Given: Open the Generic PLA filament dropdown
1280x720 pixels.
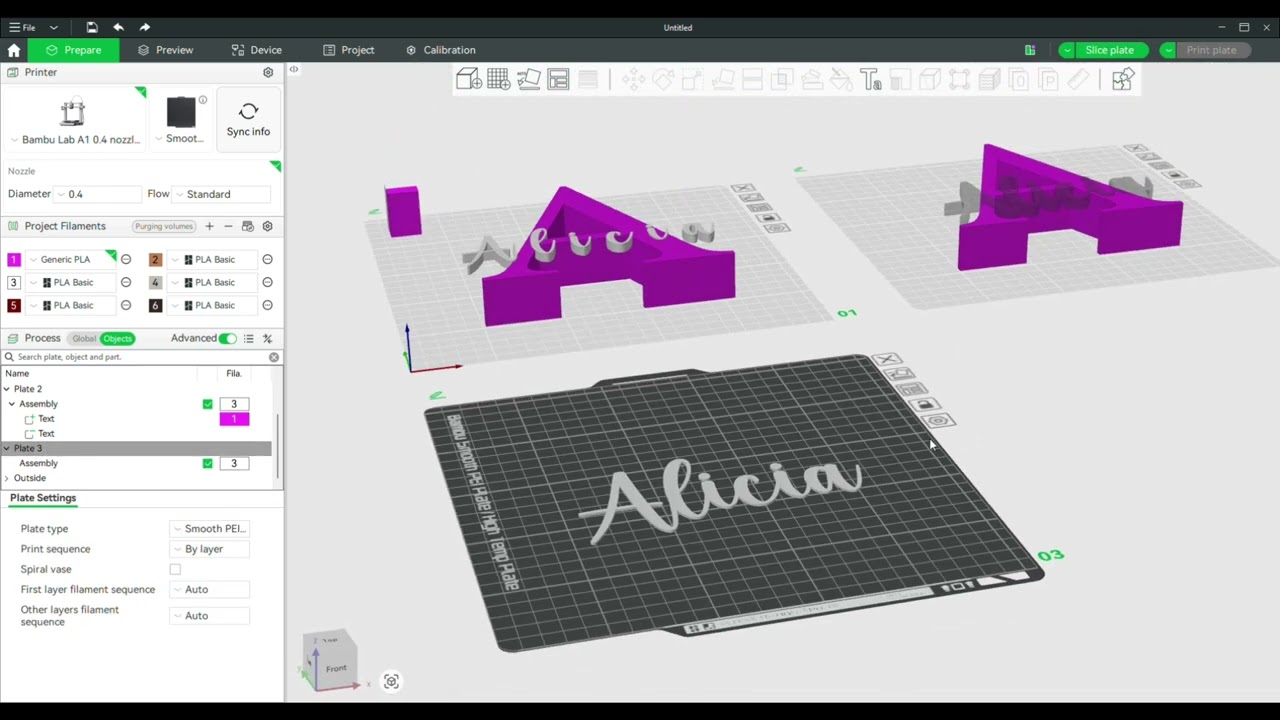Looking at the screenshot, I should coord(72,259).
